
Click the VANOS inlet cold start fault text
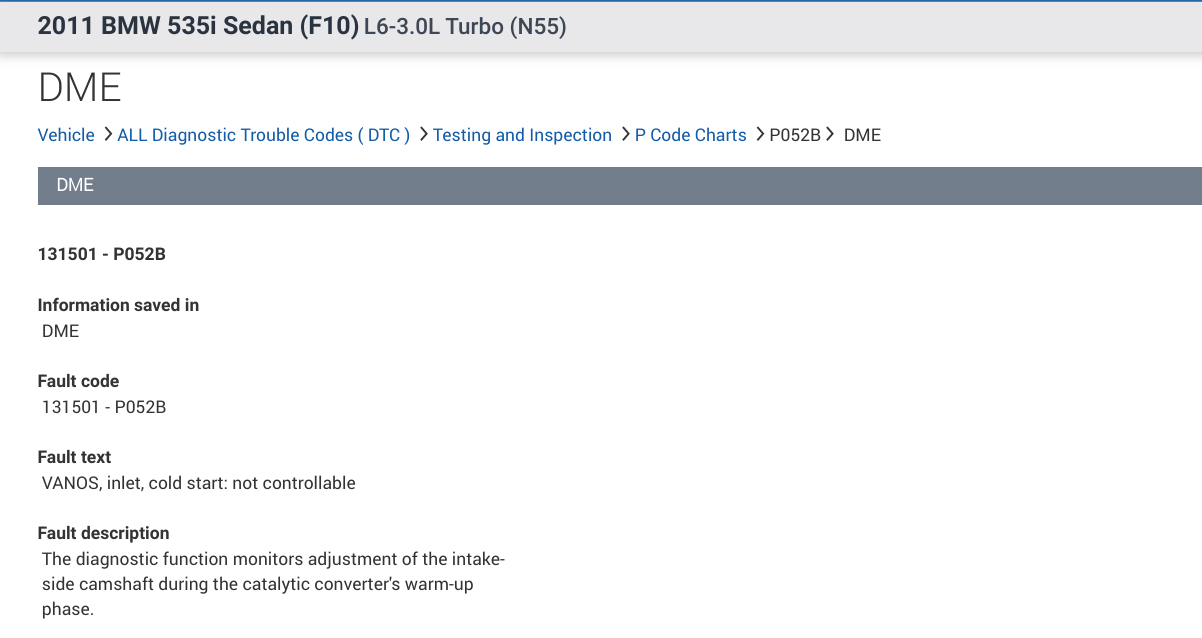click(x=198, y=483)
